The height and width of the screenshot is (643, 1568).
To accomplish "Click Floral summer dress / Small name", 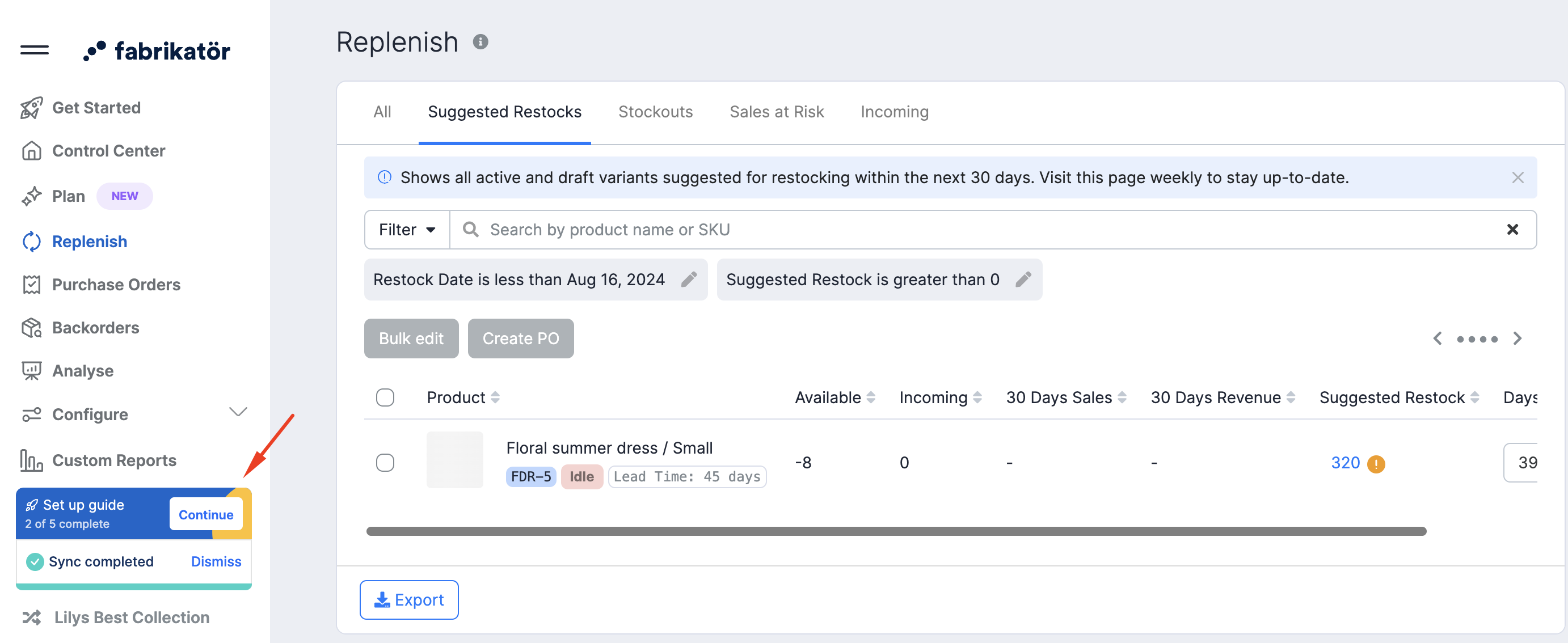I will (609, 448).
